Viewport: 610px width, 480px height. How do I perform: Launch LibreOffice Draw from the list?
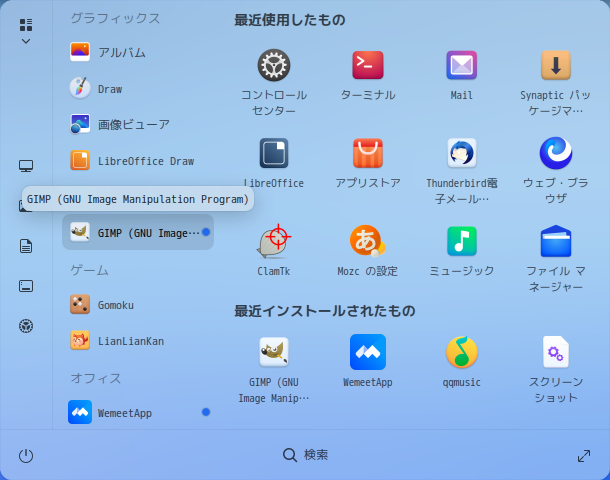coord(138,161)
